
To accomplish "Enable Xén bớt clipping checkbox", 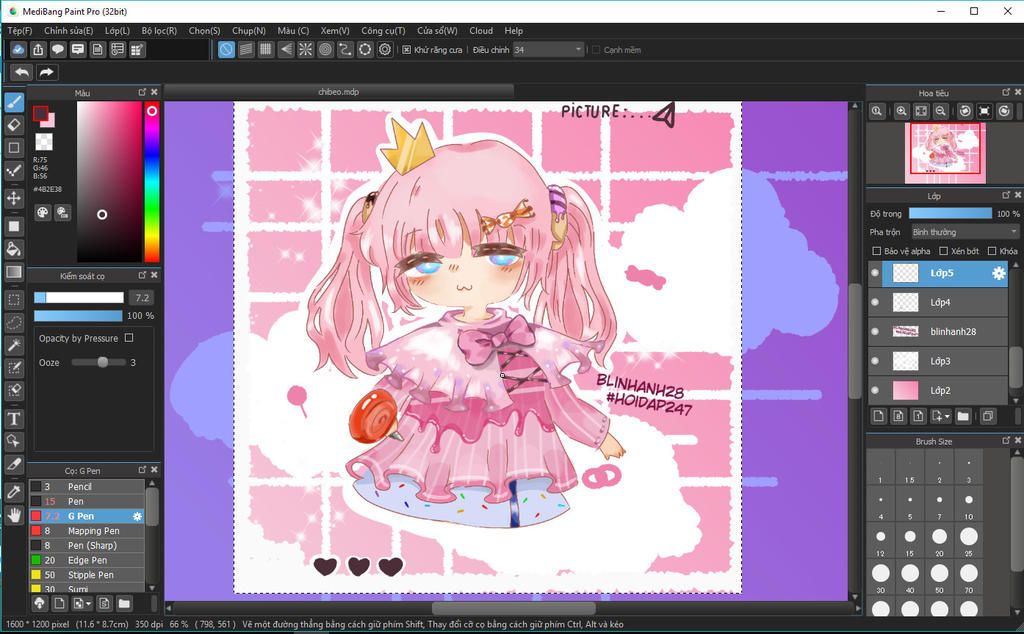I will [944, 251].
